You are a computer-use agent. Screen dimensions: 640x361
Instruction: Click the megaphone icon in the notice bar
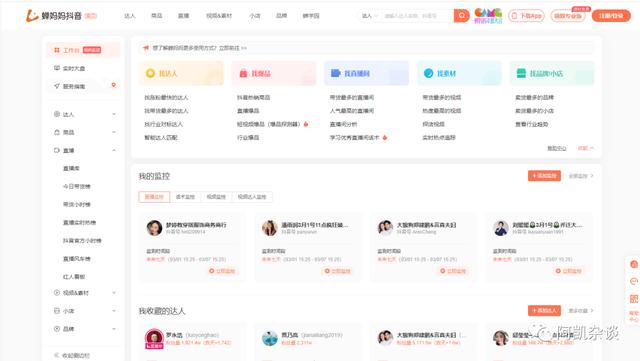pos(146,48)
